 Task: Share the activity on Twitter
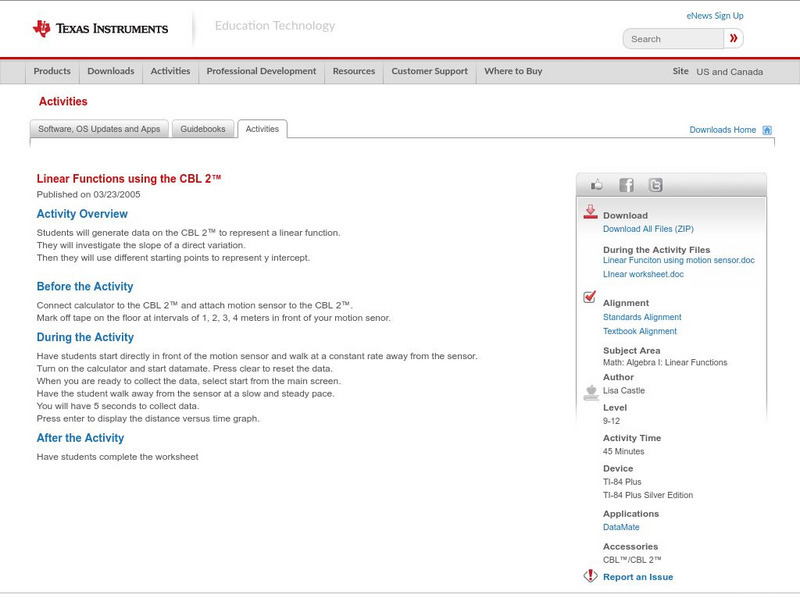655,185
